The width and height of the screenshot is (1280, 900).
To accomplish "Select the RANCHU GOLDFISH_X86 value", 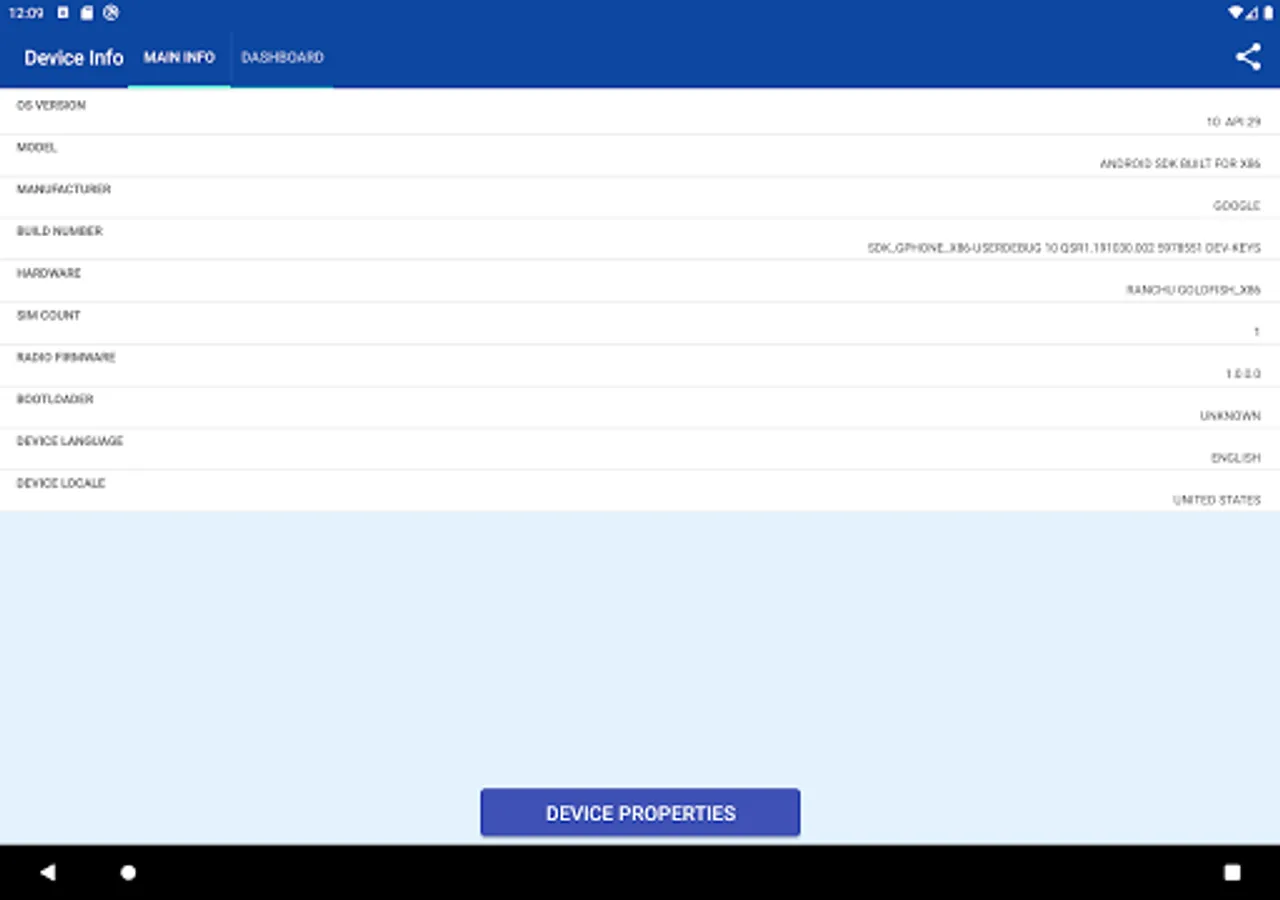I will tap(1193, 290).
